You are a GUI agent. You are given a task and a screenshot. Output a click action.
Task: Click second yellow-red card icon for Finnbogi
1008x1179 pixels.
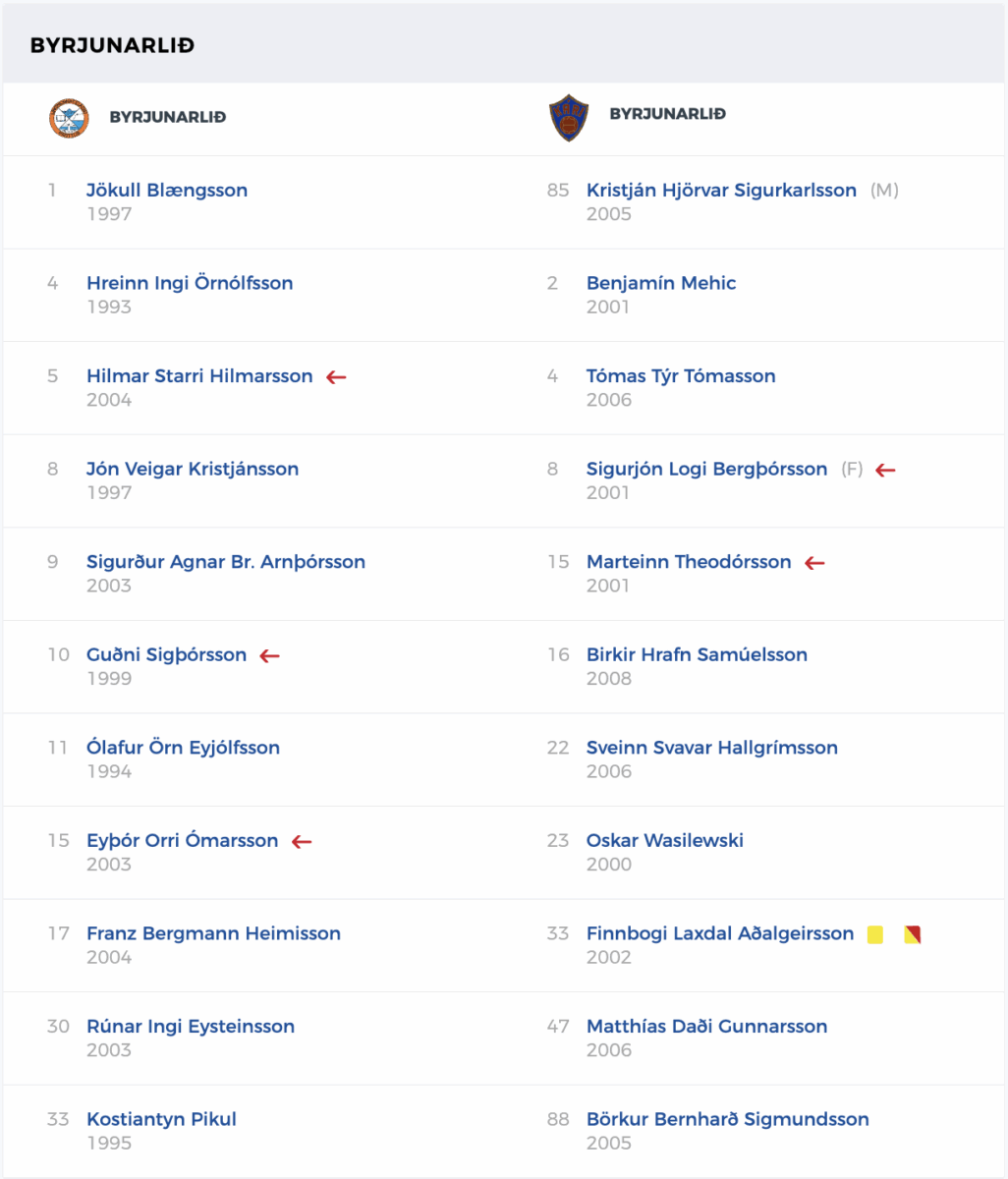click(913, 934)
